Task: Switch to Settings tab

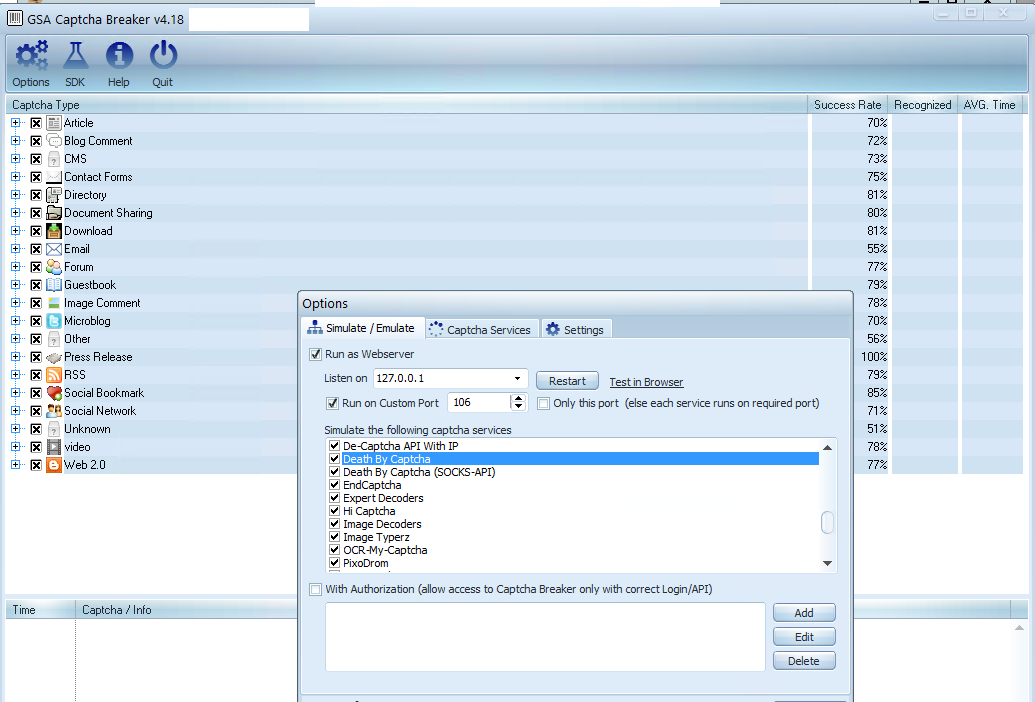Action: point(576,329)
